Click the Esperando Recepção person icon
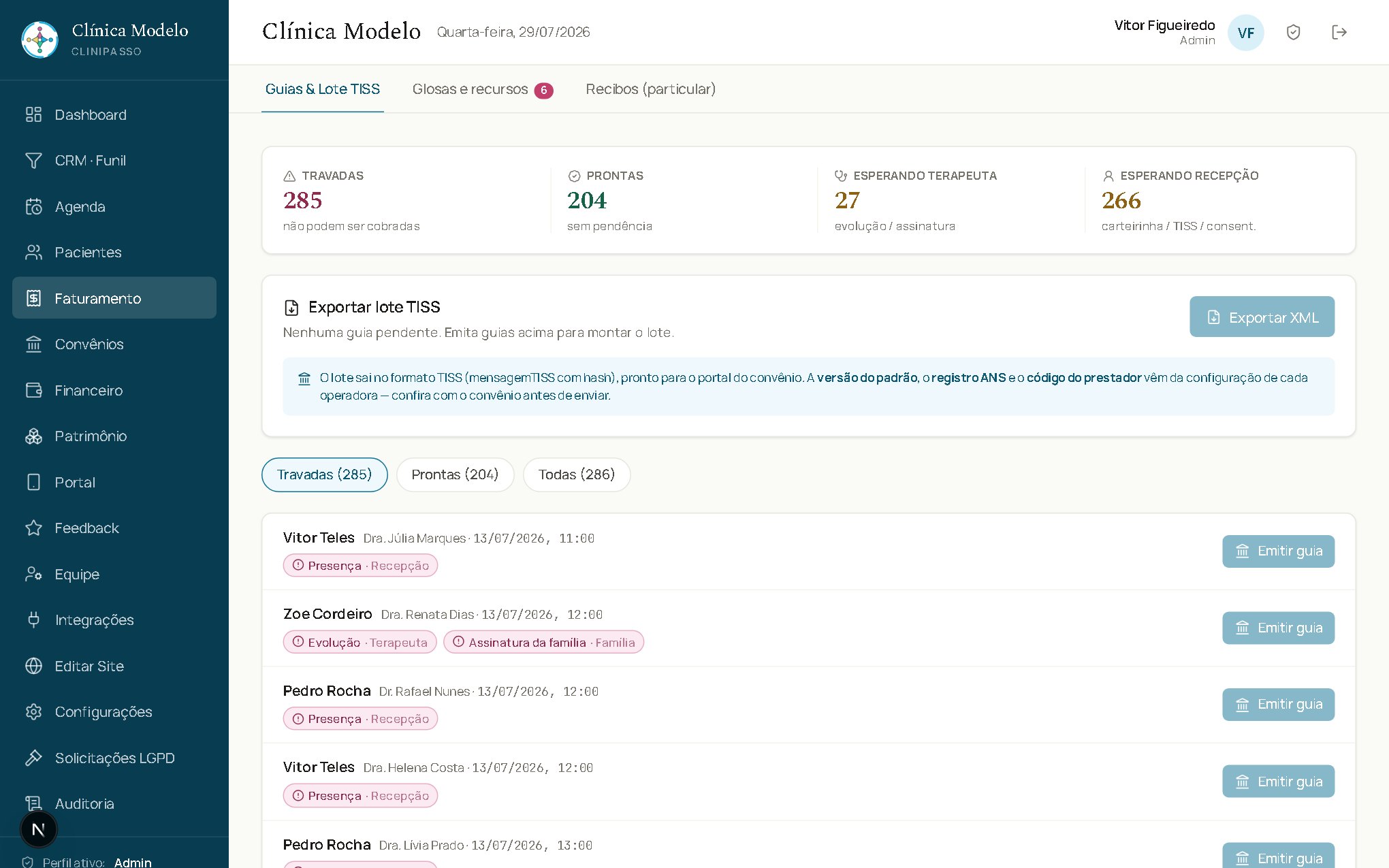The height and width of the screenshot is (868, 1389). tap(1108, 176)
